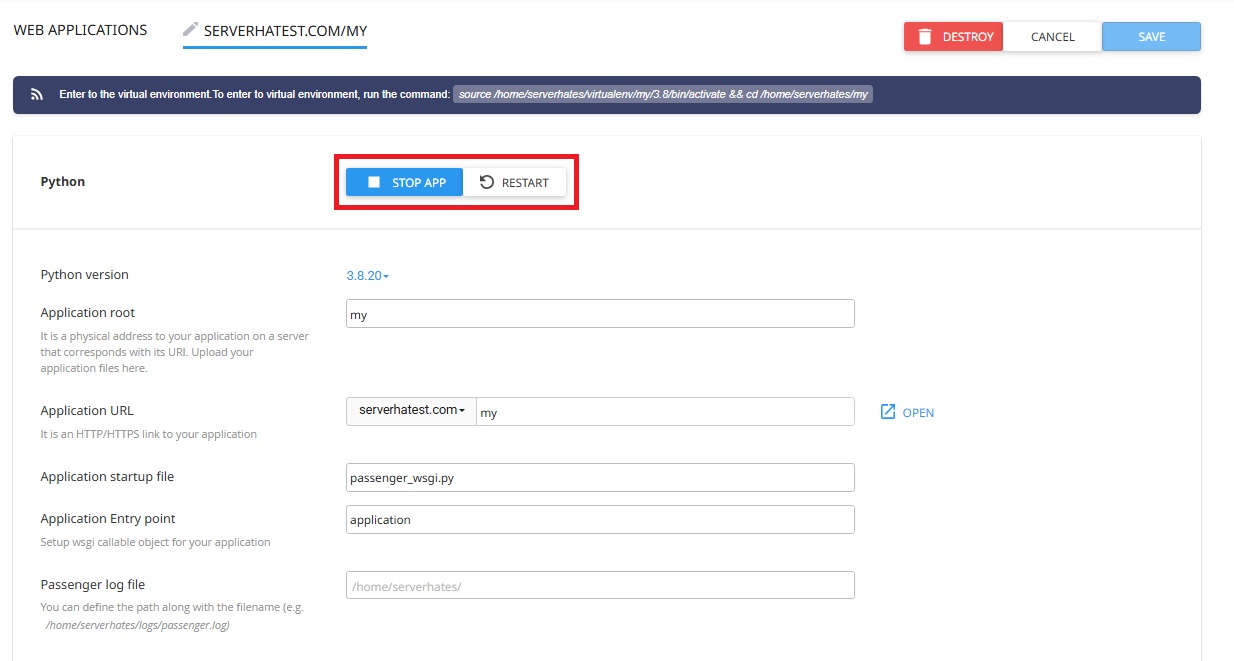Click the trash can icon on Destroy
The height and width of the screenshot is (661, 1234).
[925, 37]
